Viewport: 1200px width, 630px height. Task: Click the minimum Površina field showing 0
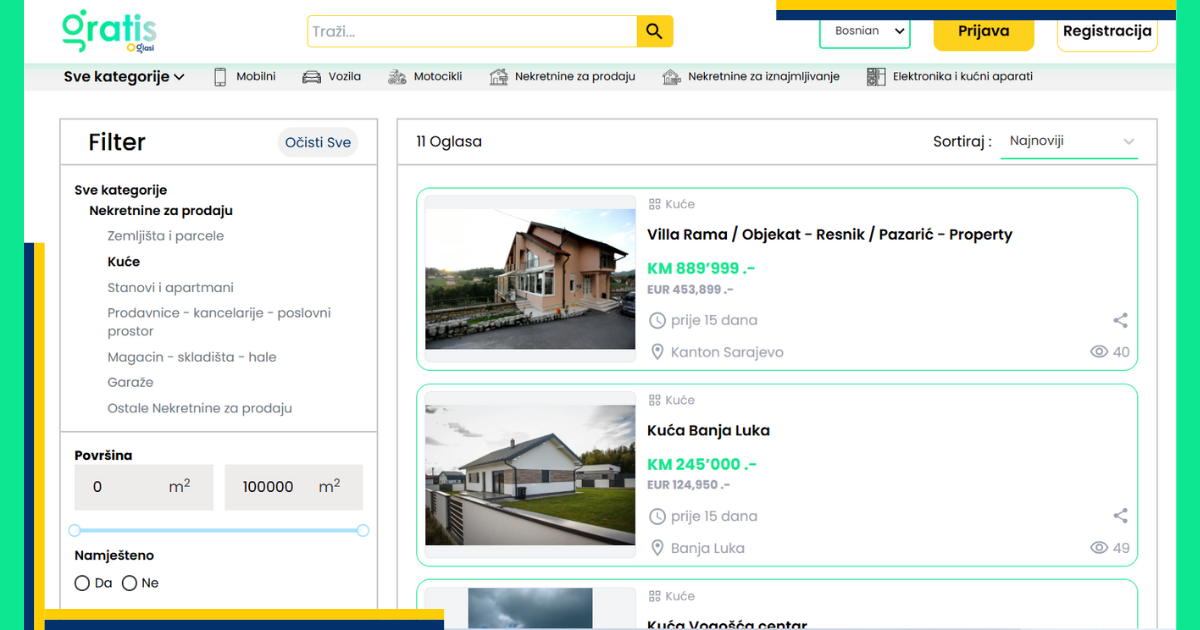144,487
